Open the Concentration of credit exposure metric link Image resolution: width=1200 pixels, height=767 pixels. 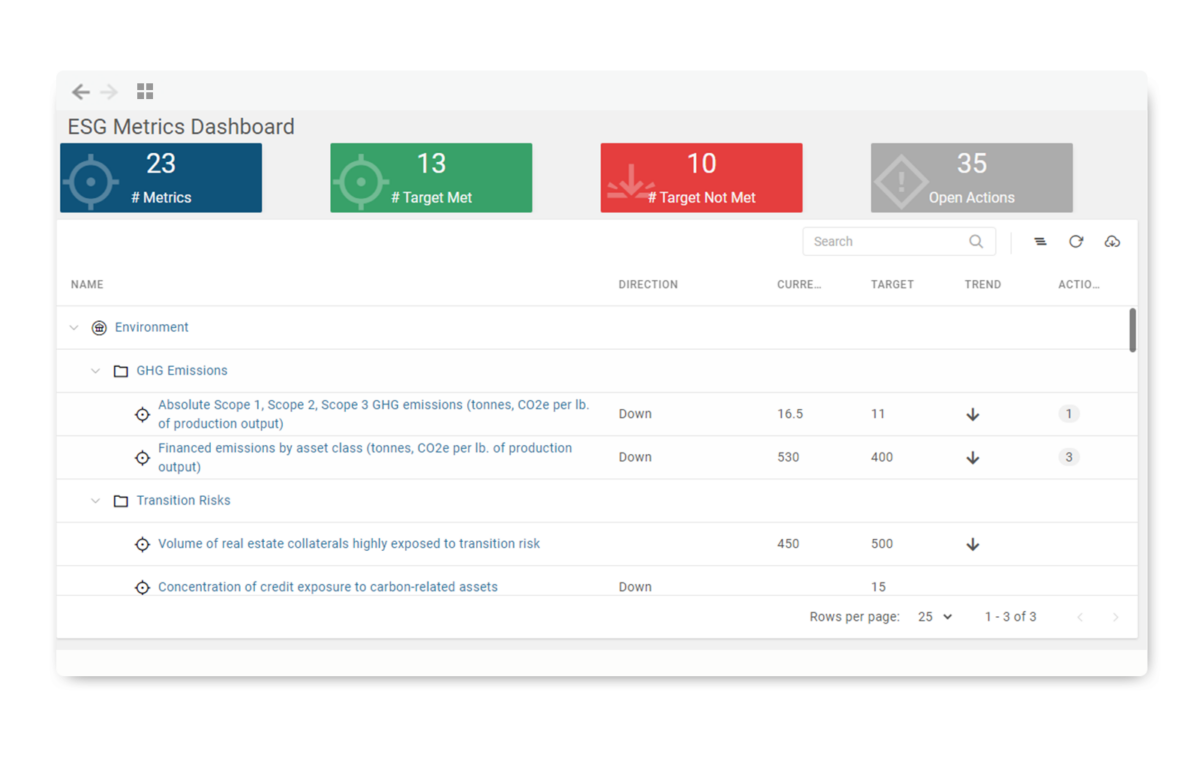point(328,587)
